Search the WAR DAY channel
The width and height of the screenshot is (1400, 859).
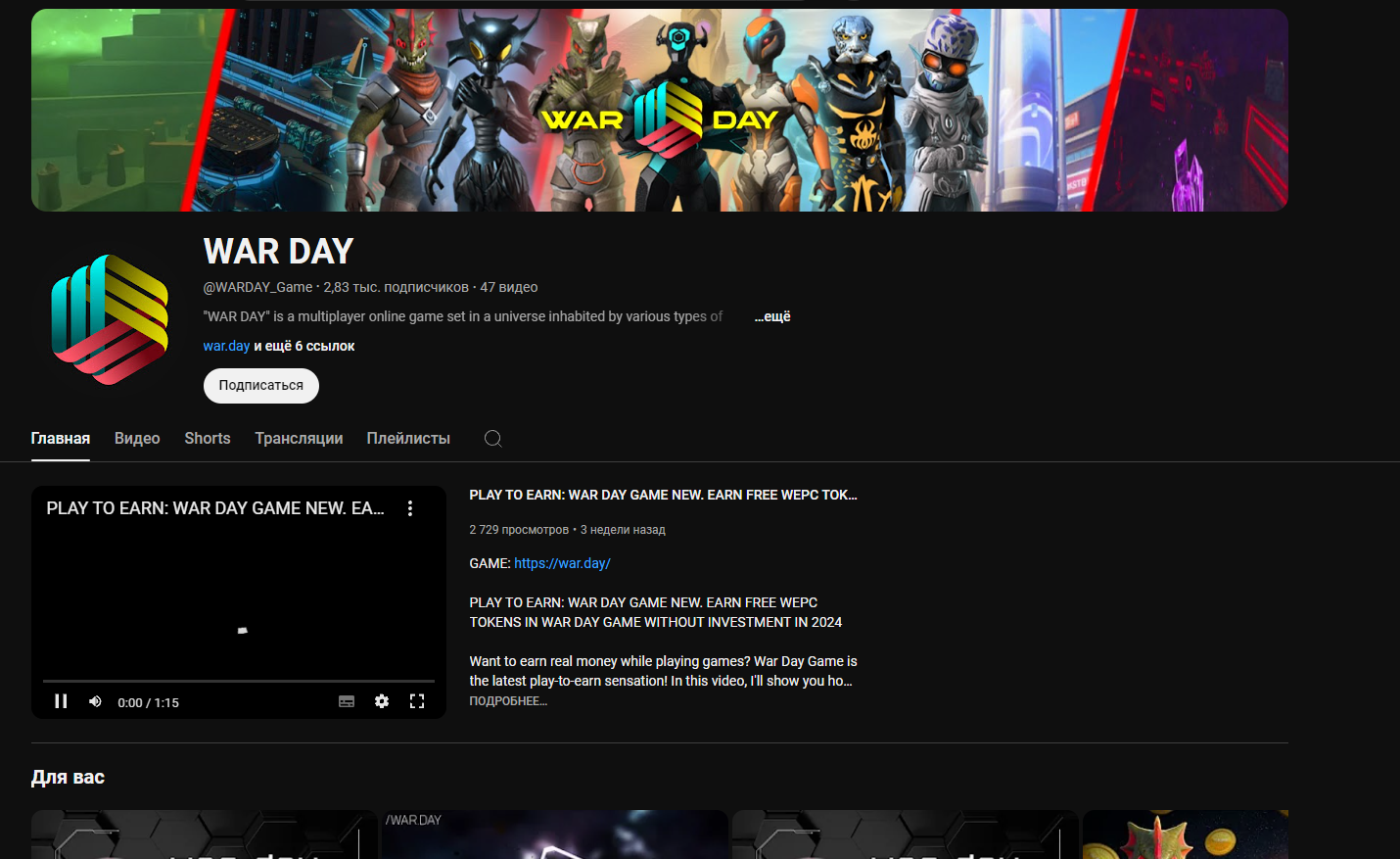493,439
